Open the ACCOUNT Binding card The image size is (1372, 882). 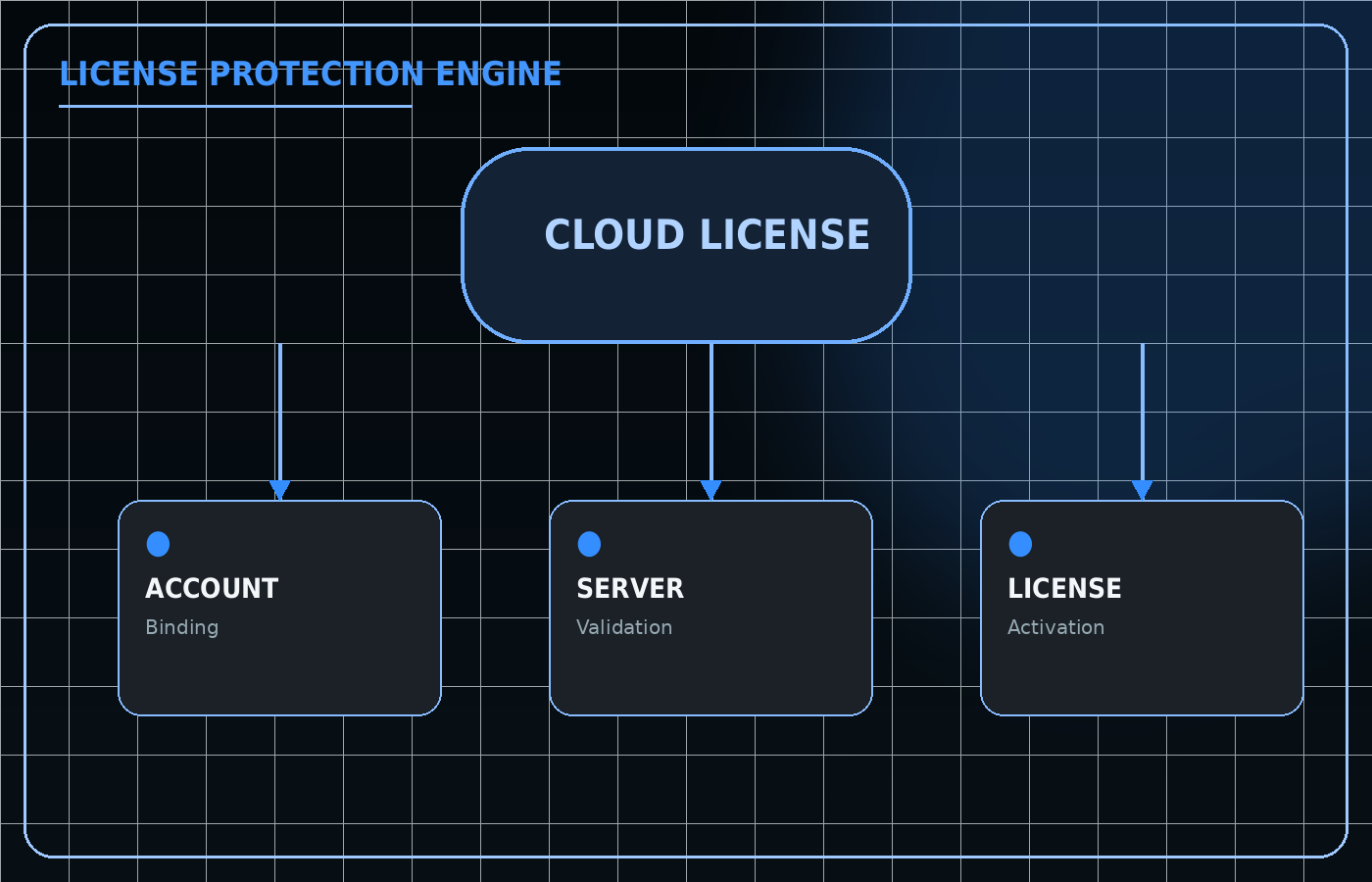279,608
